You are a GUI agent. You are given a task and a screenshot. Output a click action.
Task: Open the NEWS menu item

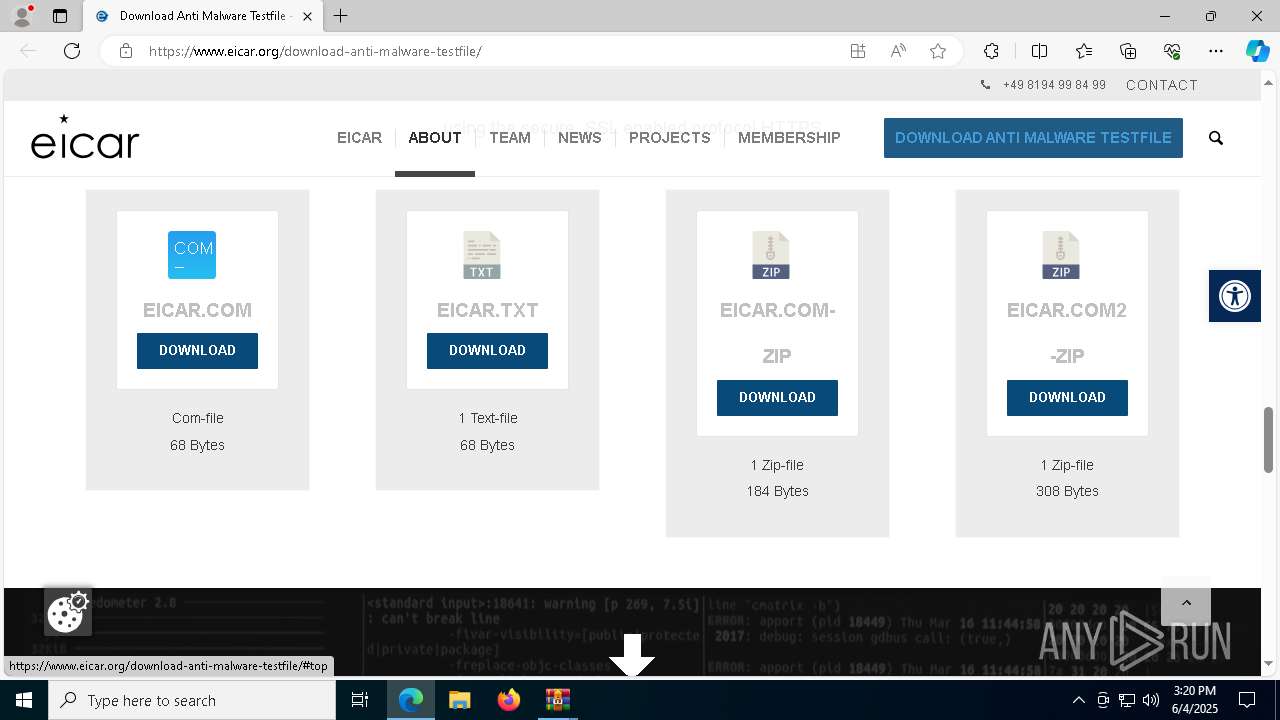[580, 138]
